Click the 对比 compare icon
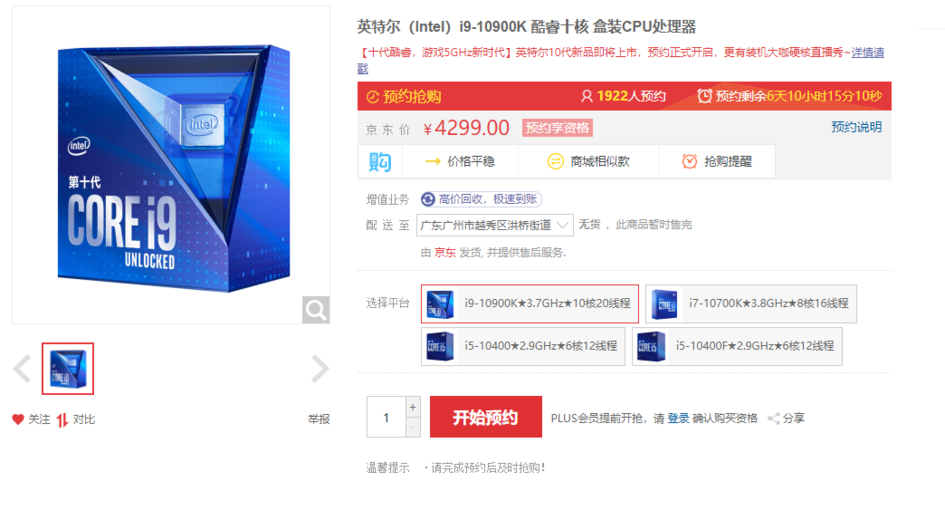Viewport: 945px width, 520px height. 62,420
